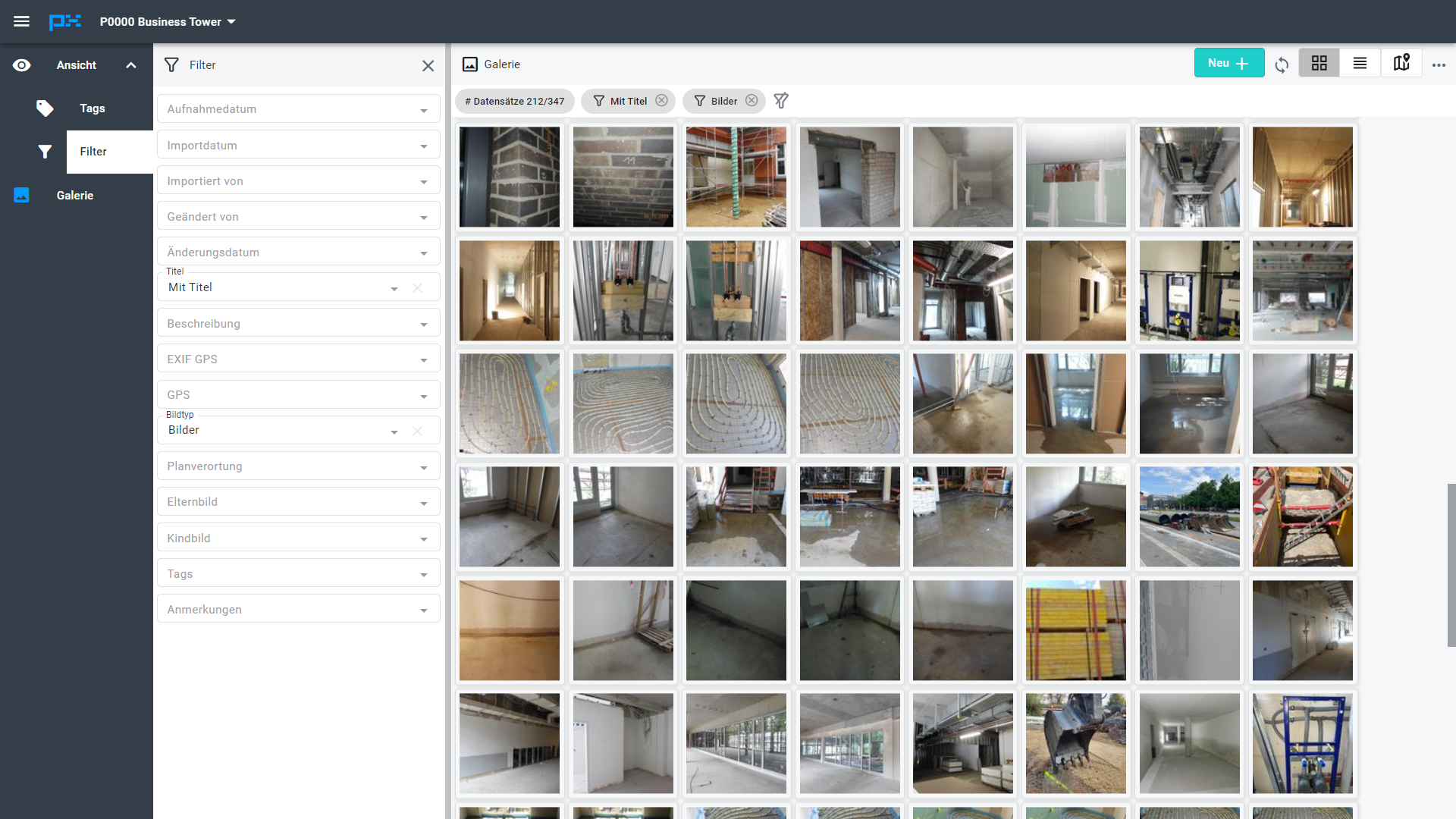Viewport: 1456px width, 819px height.
Task: Clear the Titel filter value
Action: coord(417,288)
